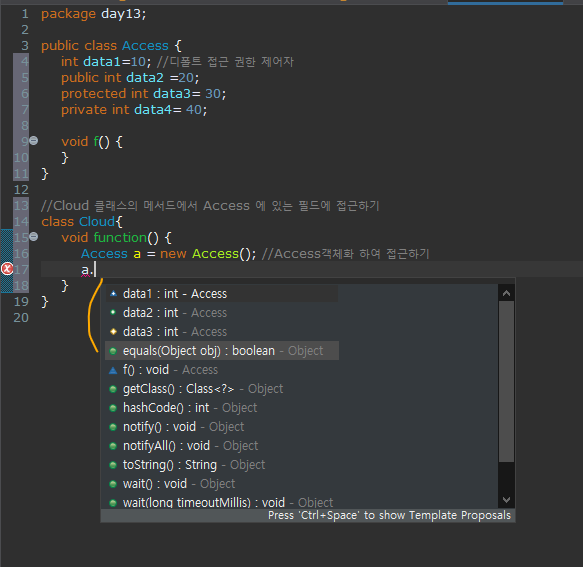Screen dimensions: 583x567
Task: Click the Template Proposals hint status bar
Action: pos(308,515)
